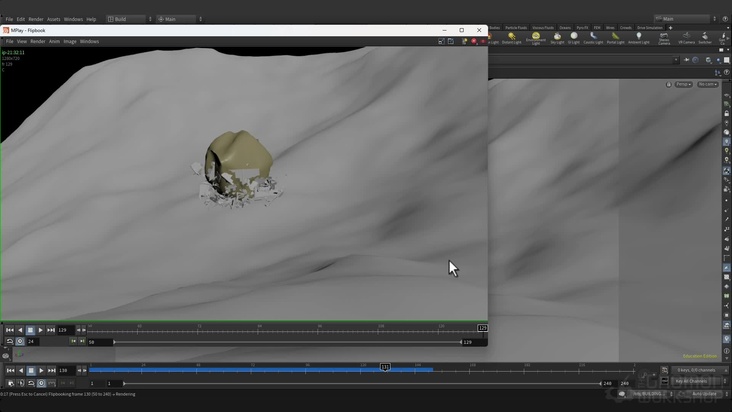The height and width of the screenshot is (412, 732).
Task: Click the viewport help question icon
Action: click(x=726, y=72)
